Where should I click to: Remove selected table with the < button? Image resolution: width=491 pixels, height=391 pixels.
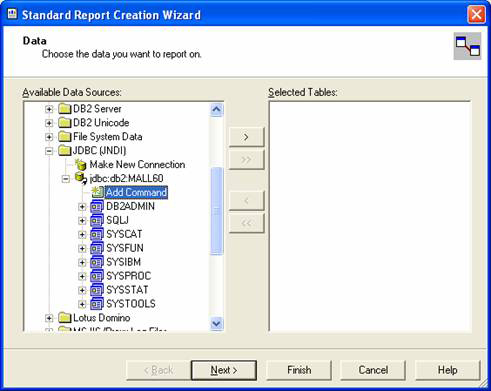click(x=246, y=200)
